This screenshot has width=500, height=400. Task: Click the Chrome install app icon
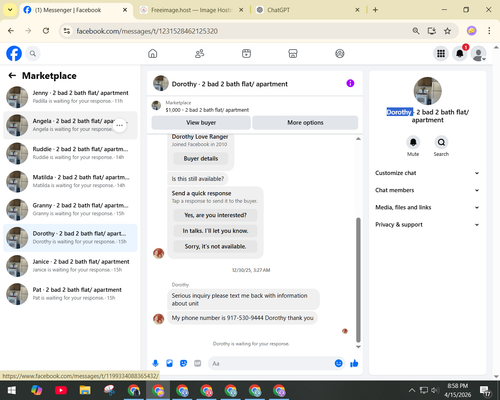pos(432,31)
